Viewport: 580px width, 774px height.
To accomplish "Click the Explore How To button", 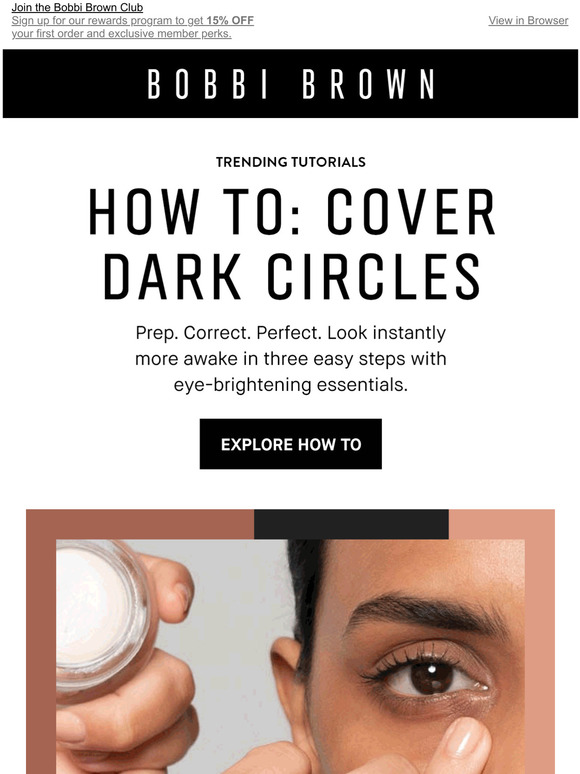I will tap(291, 444).
